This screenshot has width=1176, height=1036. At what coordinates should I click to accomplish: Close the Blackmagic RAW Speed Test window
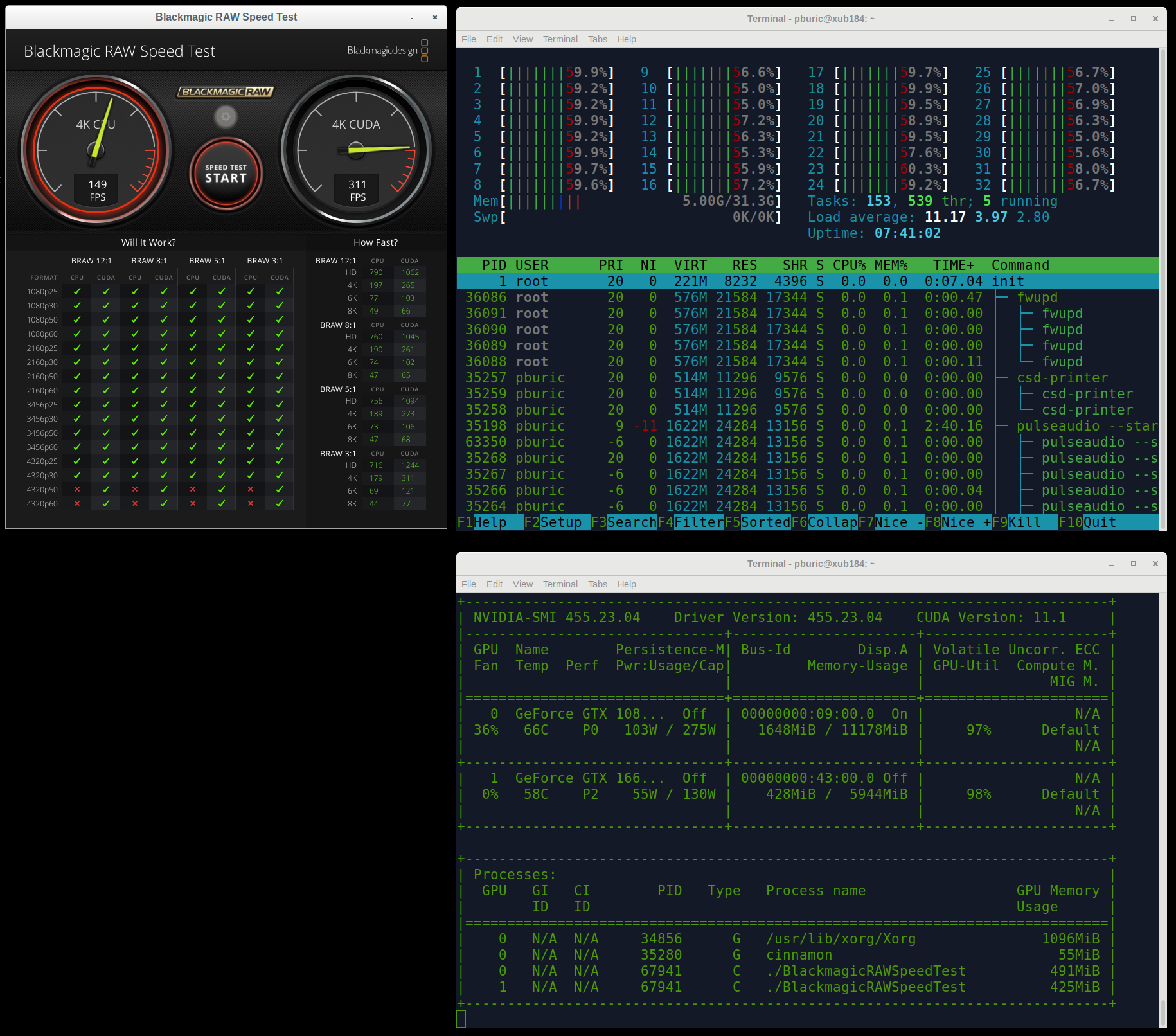[435, 17]
